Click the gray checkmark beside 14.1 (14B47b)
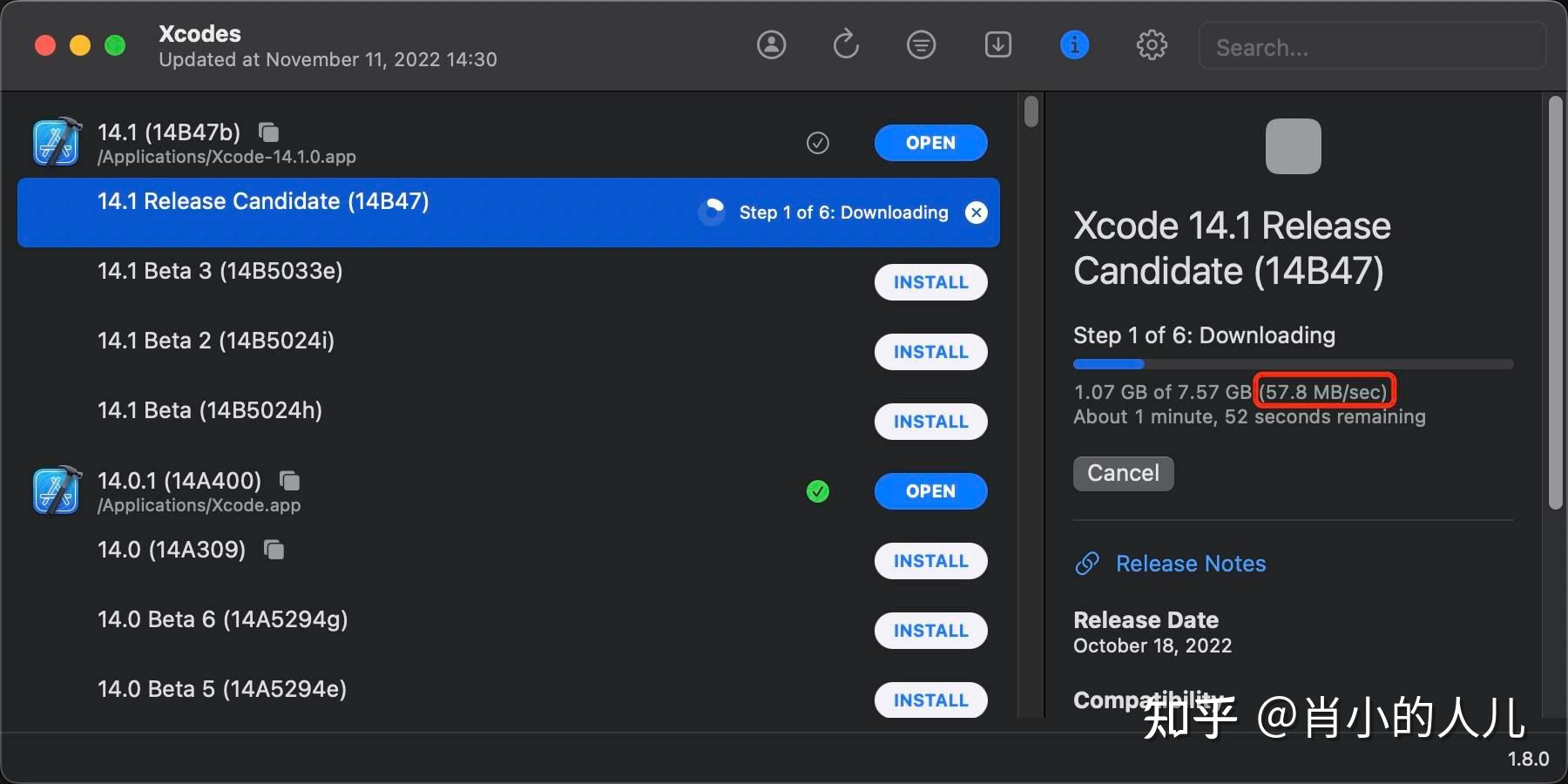Screen dimensions: 1568x784 (817, 143)
